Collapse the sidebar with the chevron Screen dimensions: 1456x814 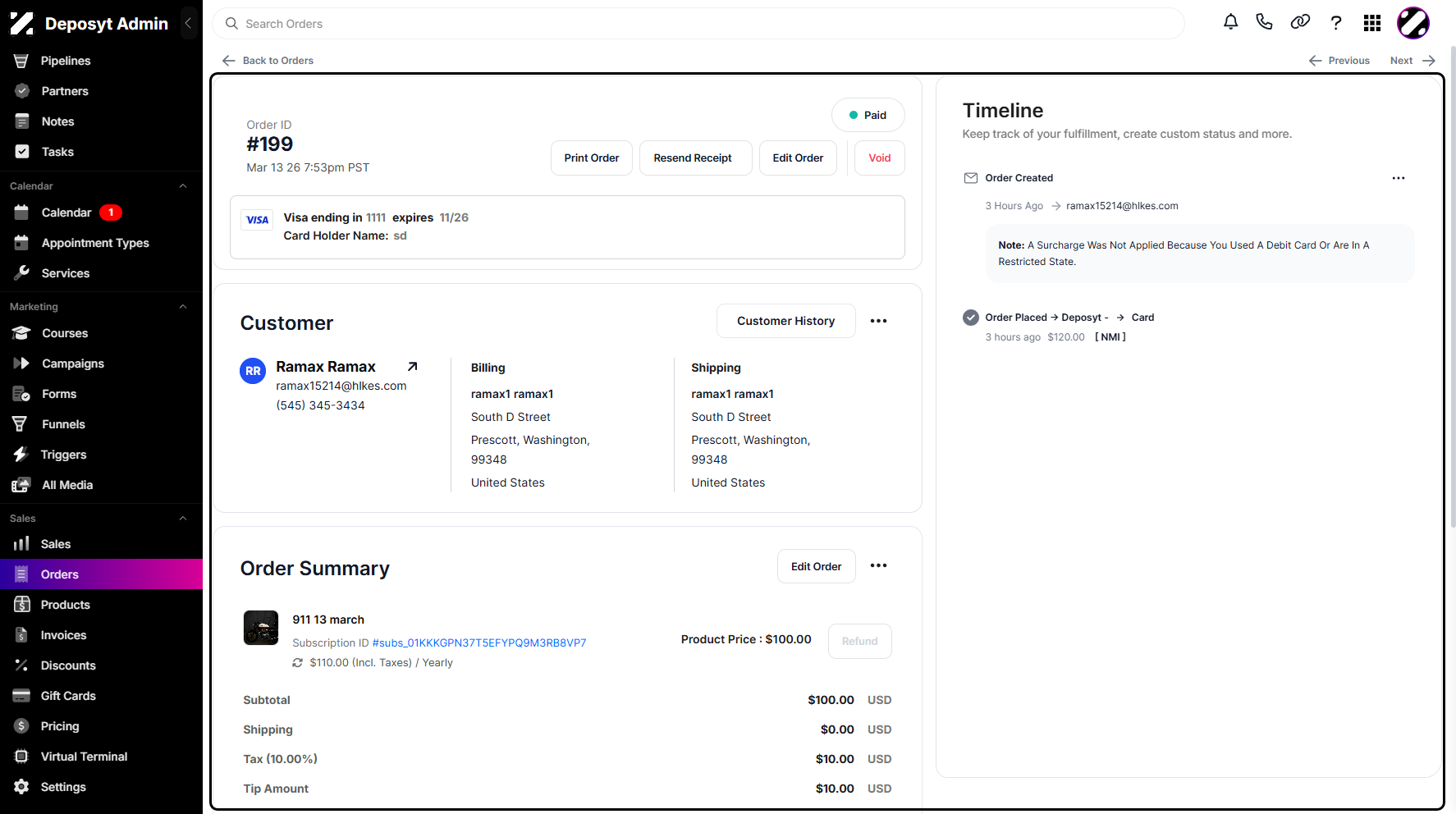click(188, 23)
